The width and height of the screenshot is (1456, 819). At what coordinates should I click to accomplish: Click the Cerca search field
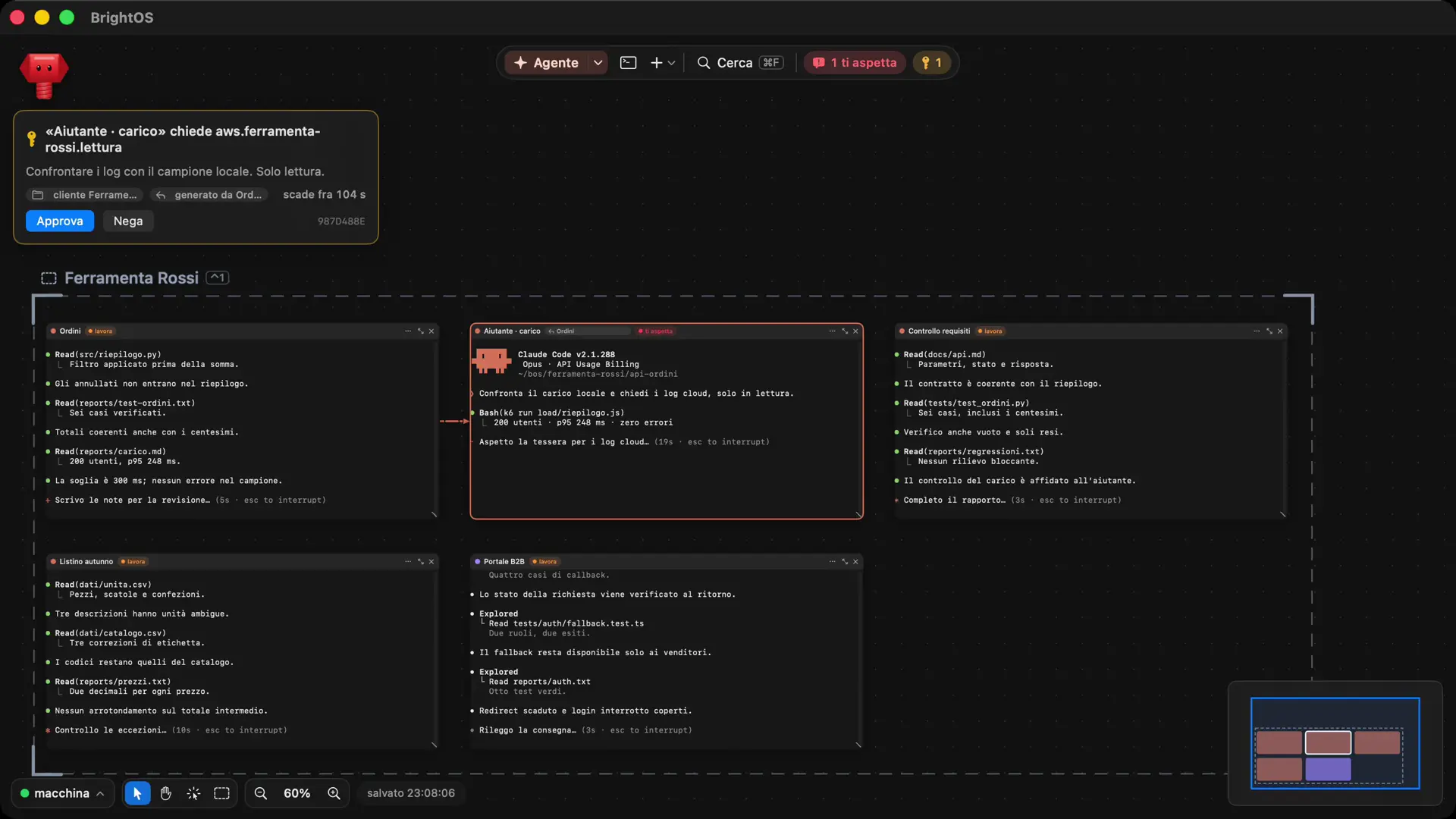click(x=740, y=63)
